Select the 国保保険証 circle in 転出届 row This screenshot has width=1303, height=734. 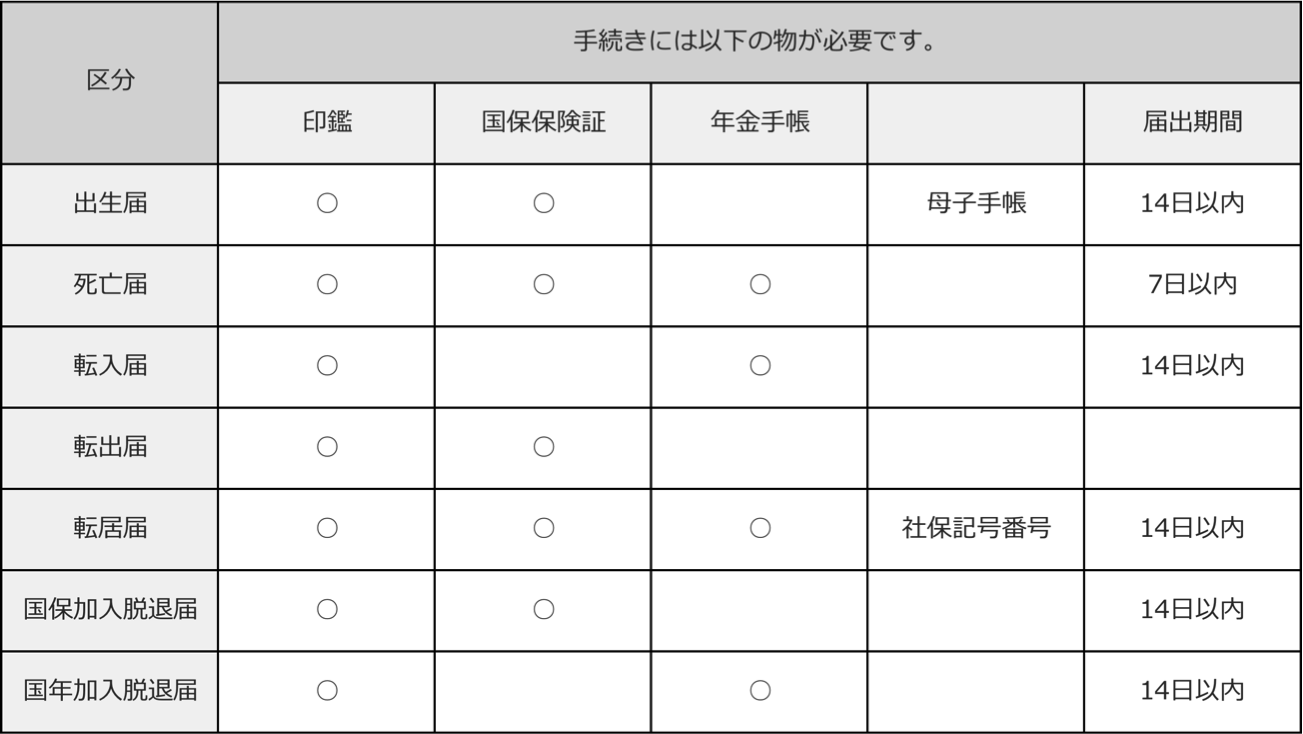[x=543, y=446]
